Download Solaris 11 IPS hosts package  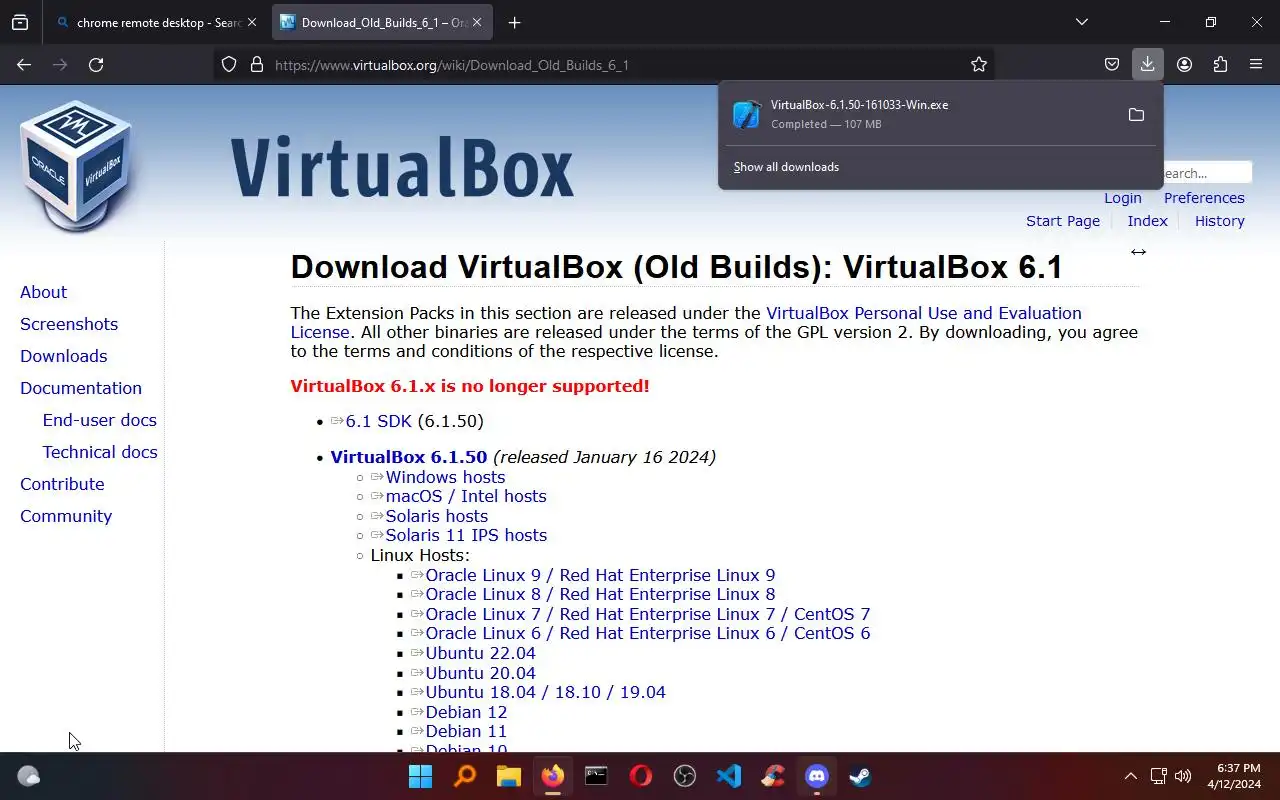[466, 535]
